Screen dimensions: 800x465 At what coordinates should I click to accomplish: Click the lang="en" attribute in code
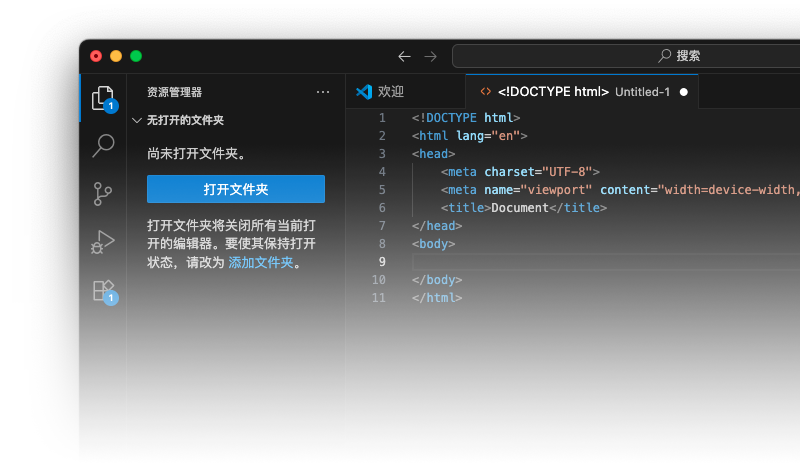pyautogui.click(x=488, y=136)
